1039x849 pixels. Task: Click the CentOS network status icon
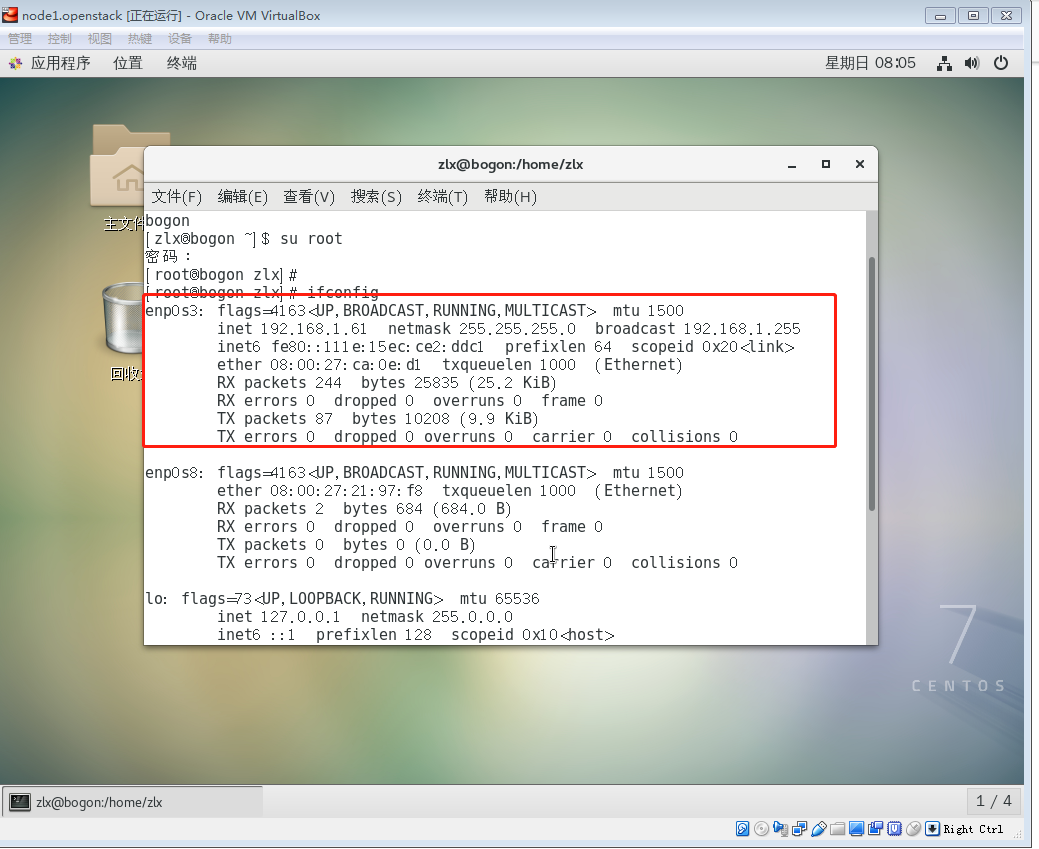click(x=944, y=64)
